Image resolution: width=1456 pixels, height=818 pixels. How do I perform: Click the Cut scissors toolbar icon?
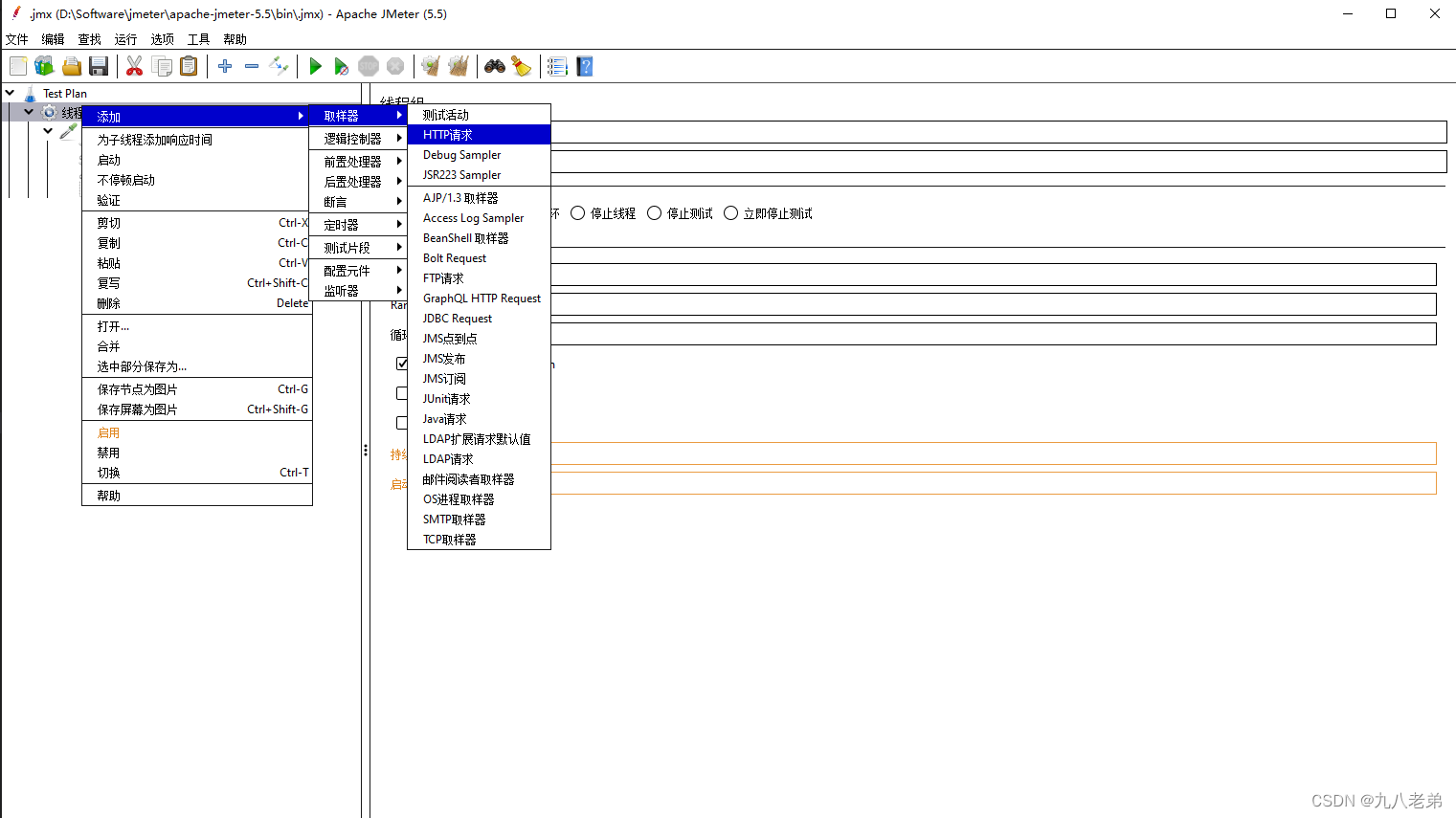tap(135, 66)
